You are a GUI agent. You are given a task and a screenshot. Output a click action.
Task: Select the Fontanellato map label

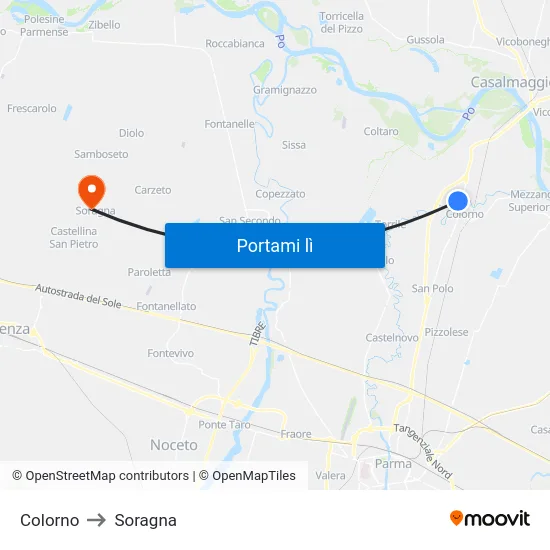coord(166,306)
